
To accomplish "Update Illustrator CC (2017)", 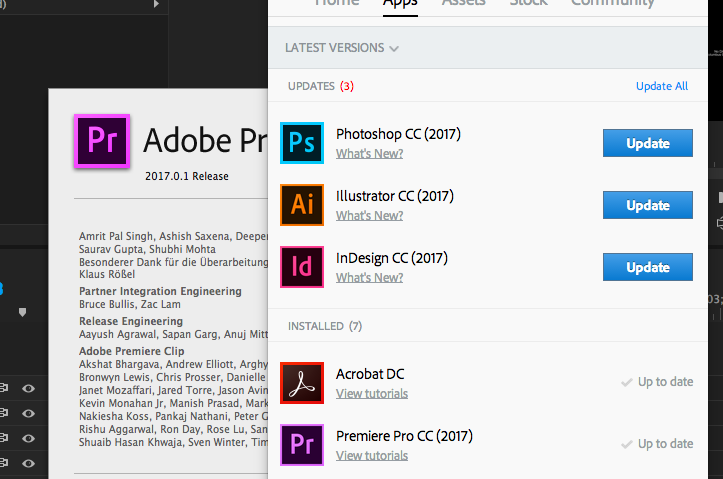I will click(648, 205).
